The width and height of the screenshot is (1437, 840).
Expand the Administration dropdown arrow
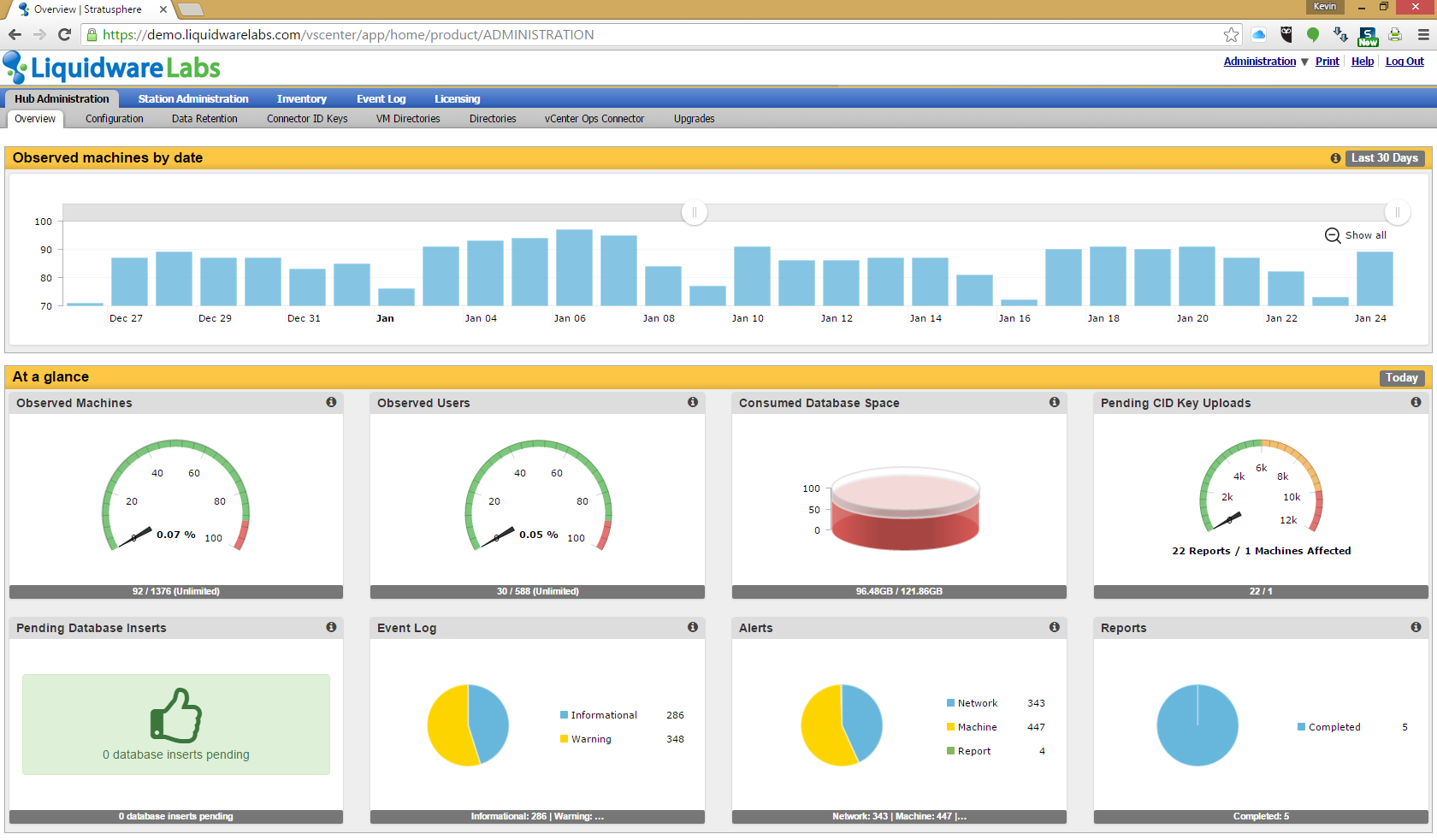[x=1304, y=62]
